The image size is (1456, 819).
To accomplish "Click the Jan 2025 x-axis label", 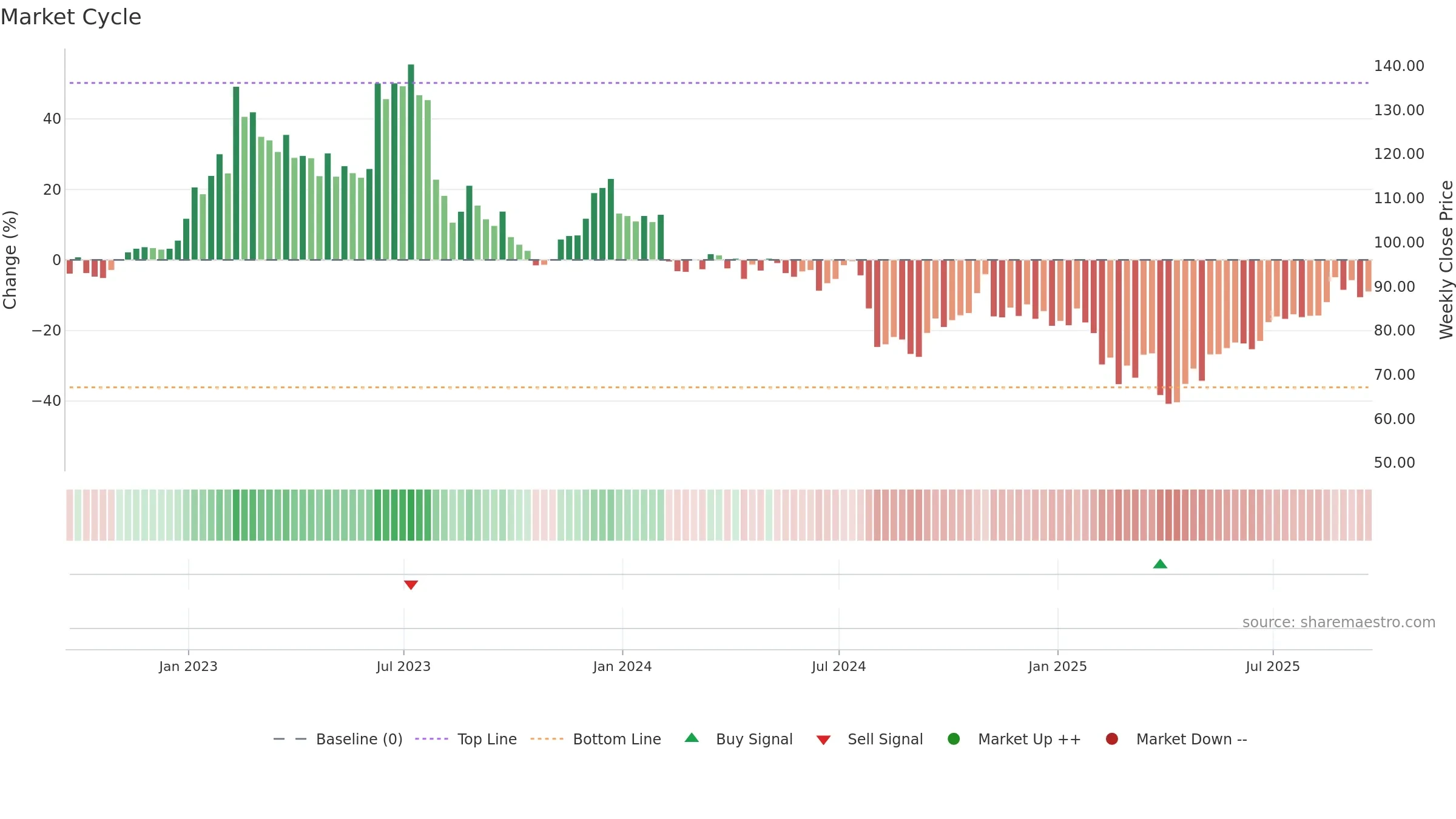I will (x=1057, y=666).
